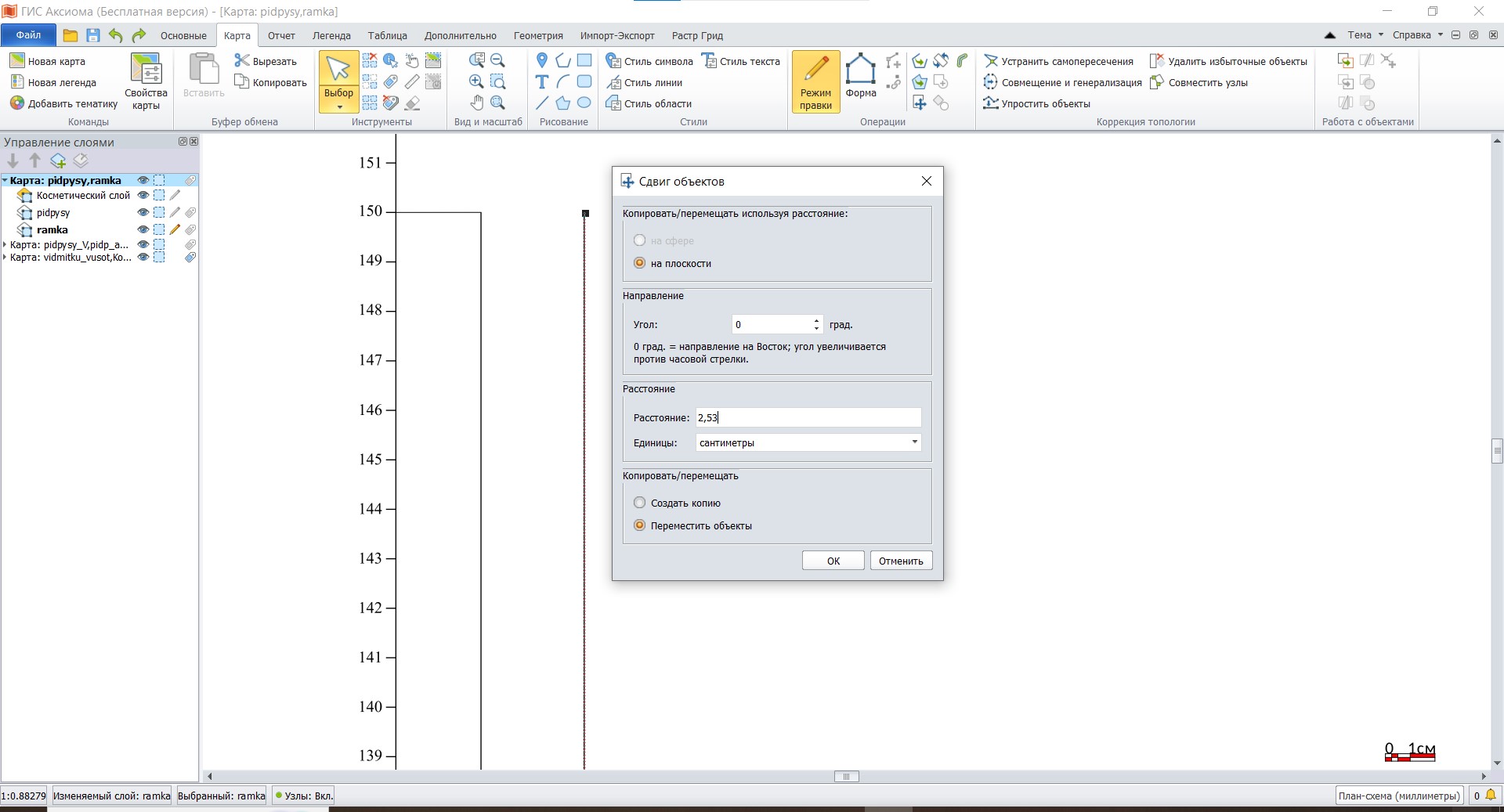Expand the Карта: pidpysy_V tree node
The width and height of the screenshot is (1504, 812).
(x=5, y=244)
